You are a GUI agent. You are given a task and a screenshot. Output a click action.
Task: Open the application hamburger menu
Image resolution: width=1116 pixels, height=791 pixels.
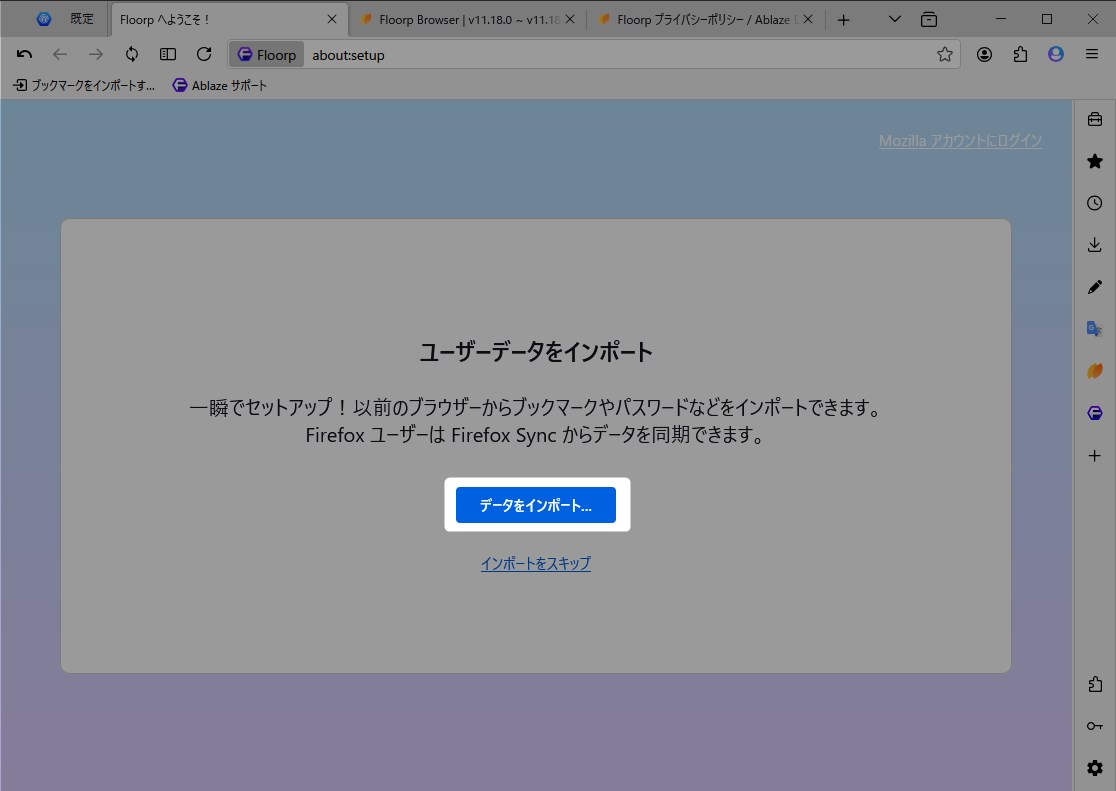[x=1092, y=54]
